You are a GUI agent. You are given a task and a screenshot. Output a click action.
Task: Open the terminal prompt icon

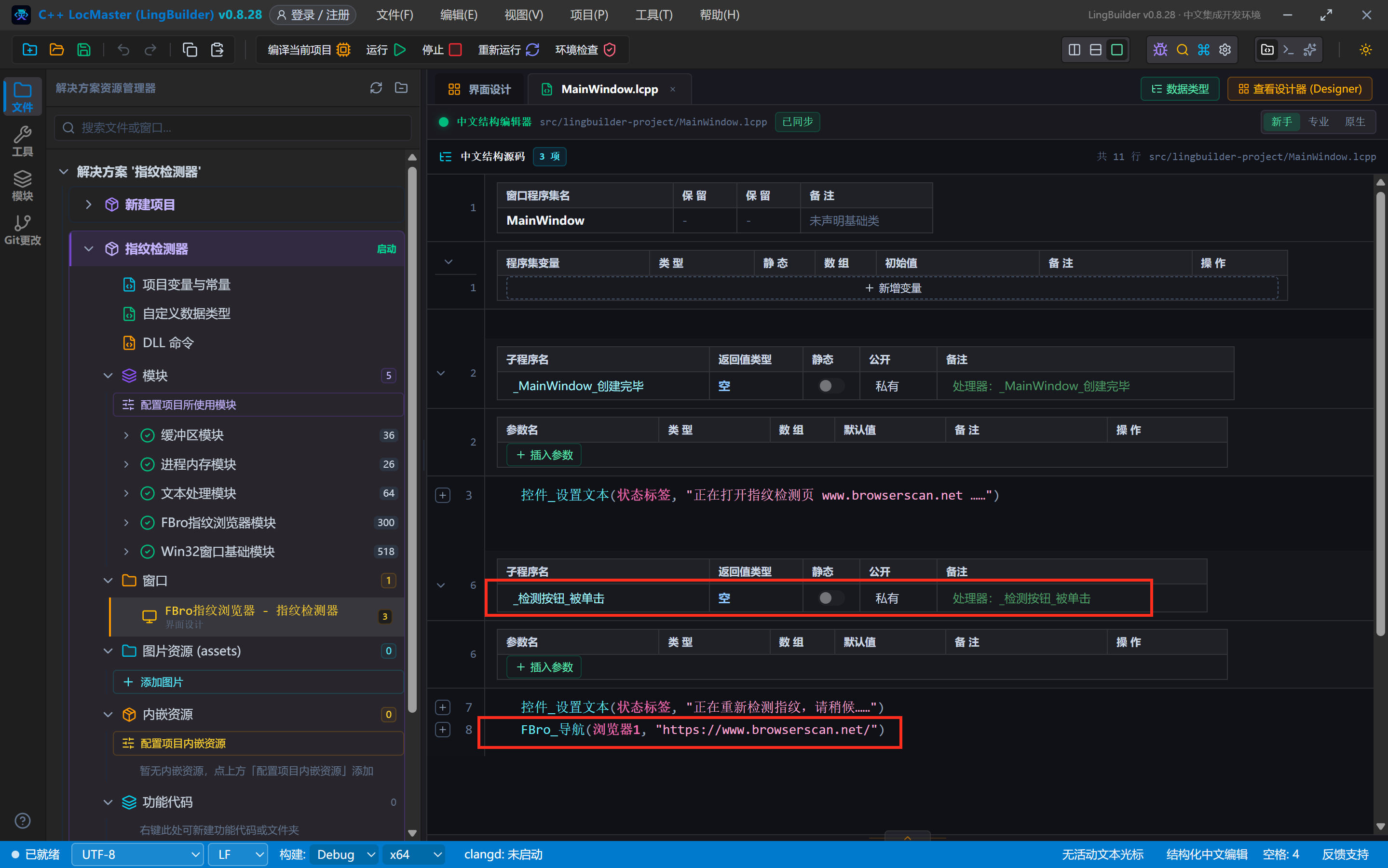click(1289, 50)
